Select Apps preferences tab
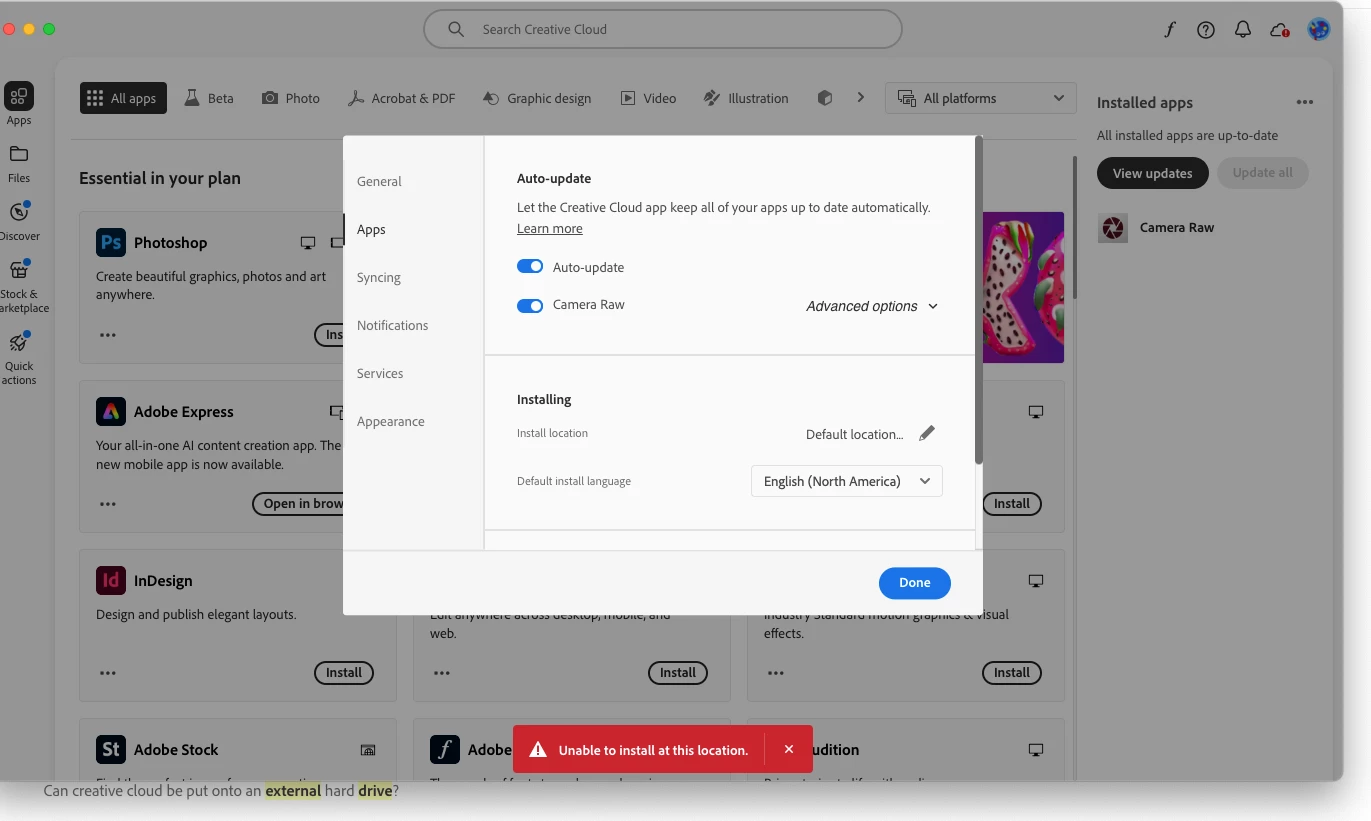 [x=371, y=229]
